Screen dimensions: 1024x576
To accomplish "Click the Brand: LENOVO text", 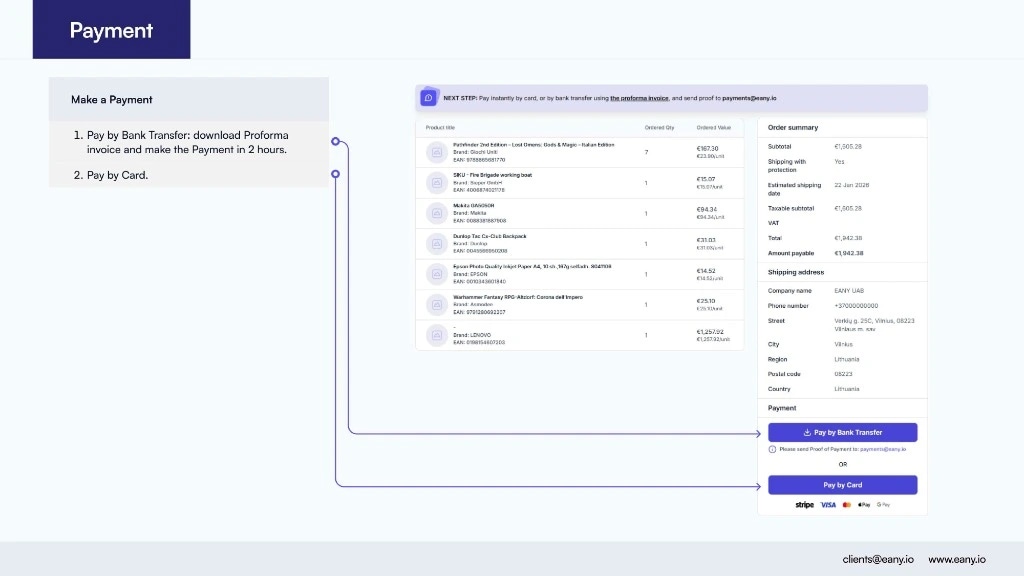I will [472, 335].
